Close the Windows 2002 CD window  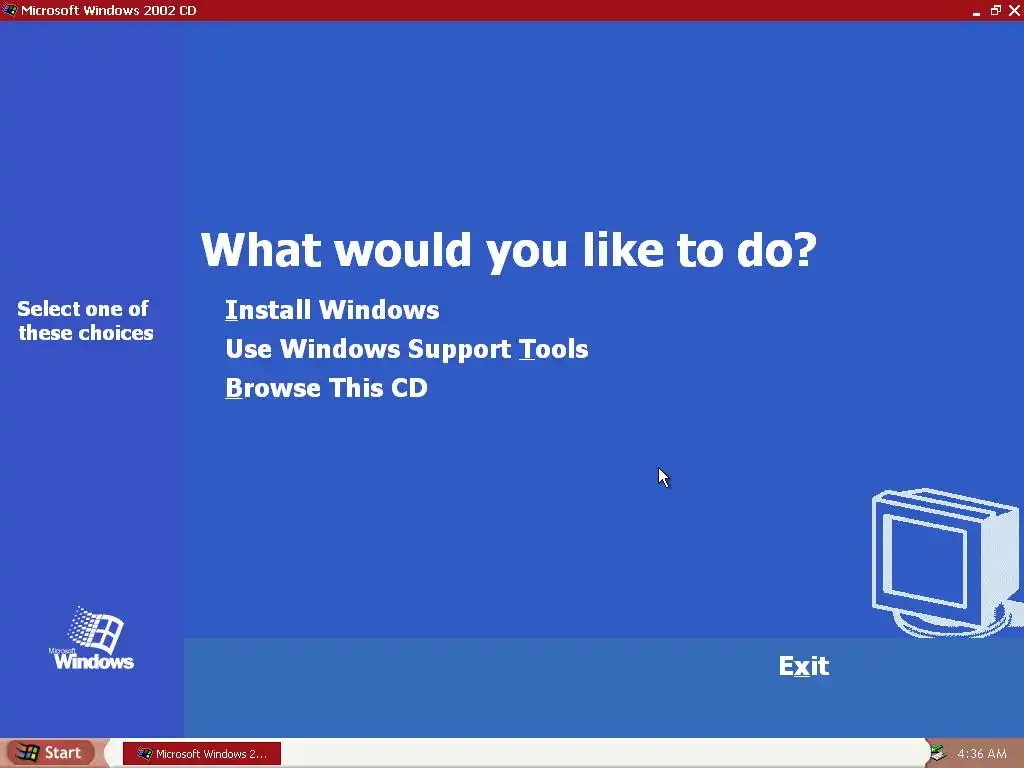tap(1014, 10)
